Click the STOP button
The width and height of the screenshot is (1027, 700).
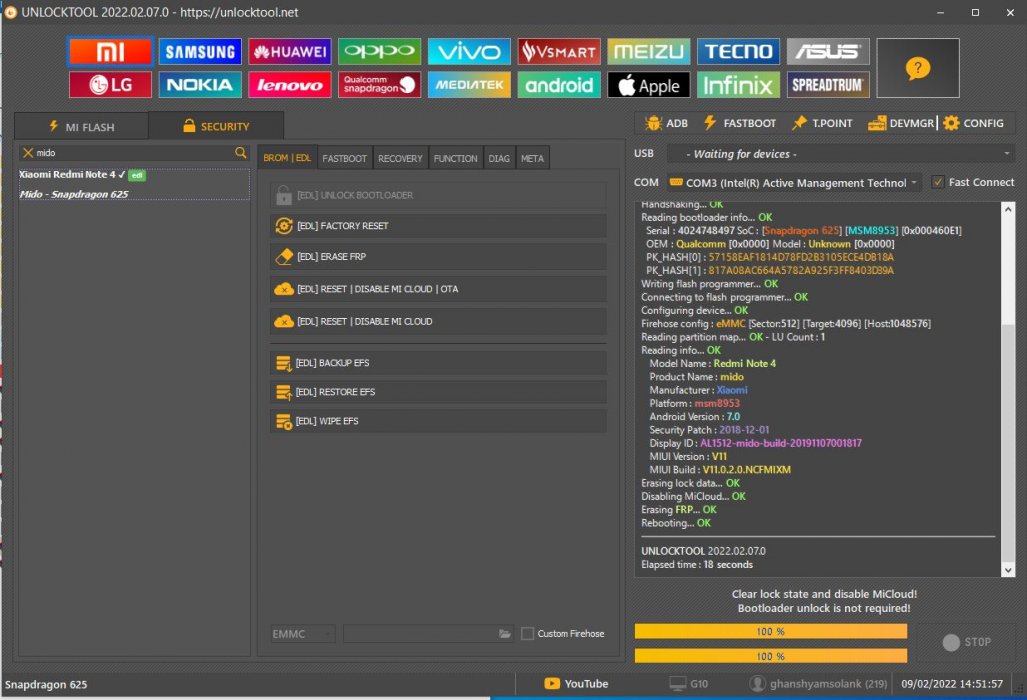(x=966, y=642)
